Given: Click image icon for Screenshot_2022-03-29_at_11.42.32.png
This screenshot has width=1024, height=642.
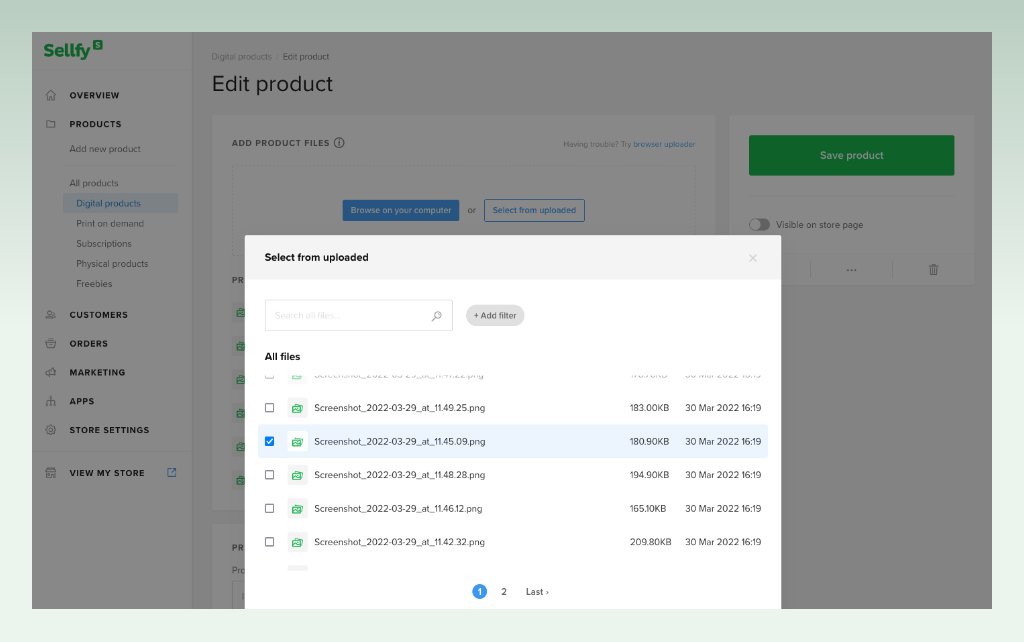Looking at the screenshot, I should pos(297,542).
